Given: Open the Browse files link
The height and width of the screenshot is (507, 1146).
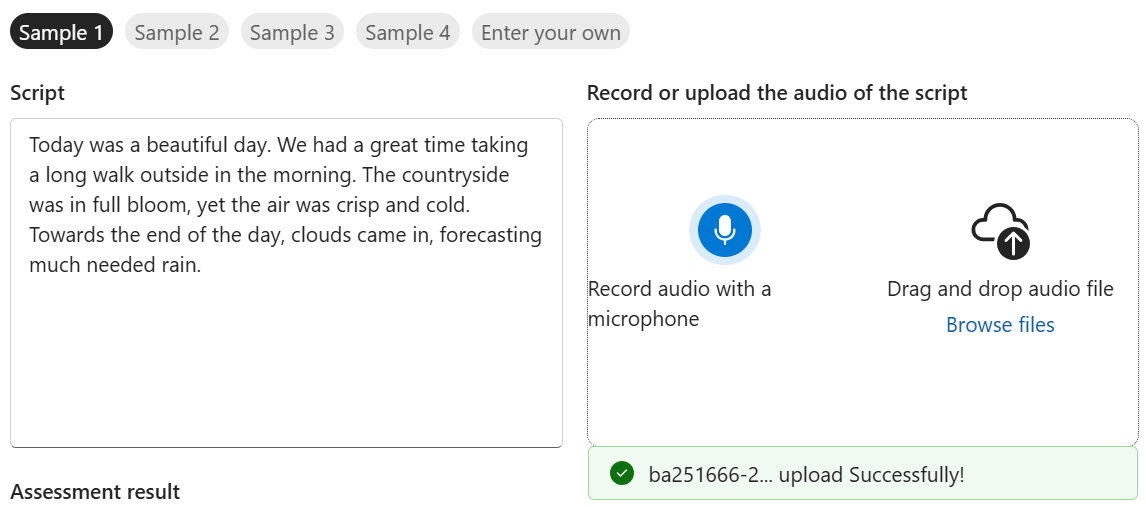Looking at the screenshot, I should [x=1000, y=325].
